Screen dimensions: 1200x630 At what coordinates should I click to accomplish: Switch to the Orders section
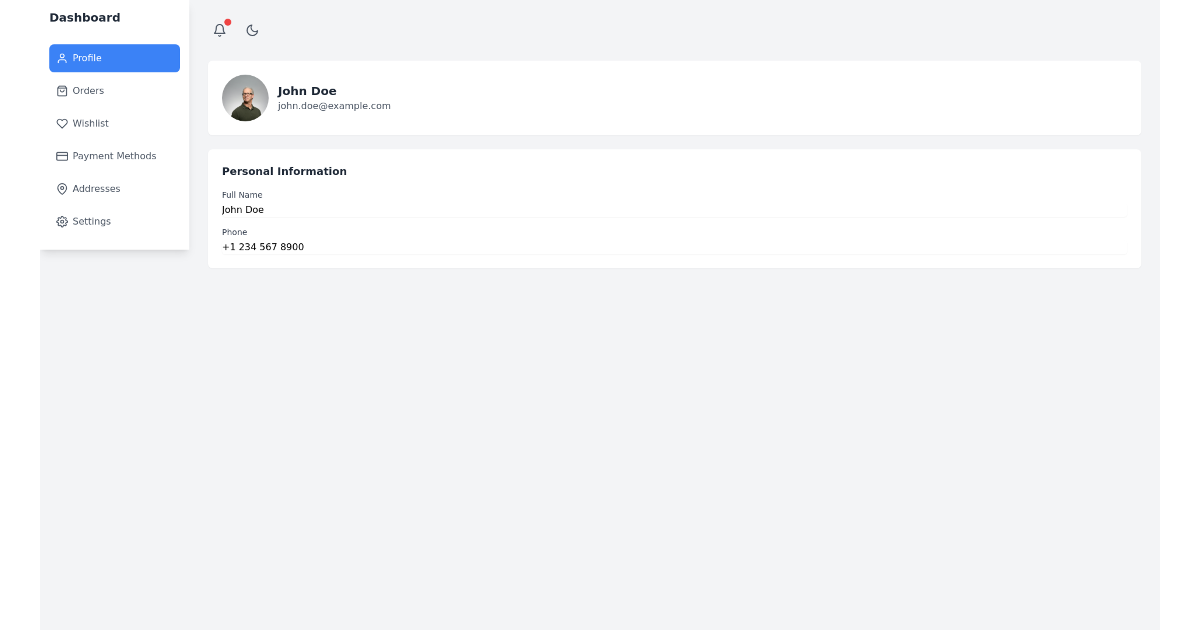(89, 90)
